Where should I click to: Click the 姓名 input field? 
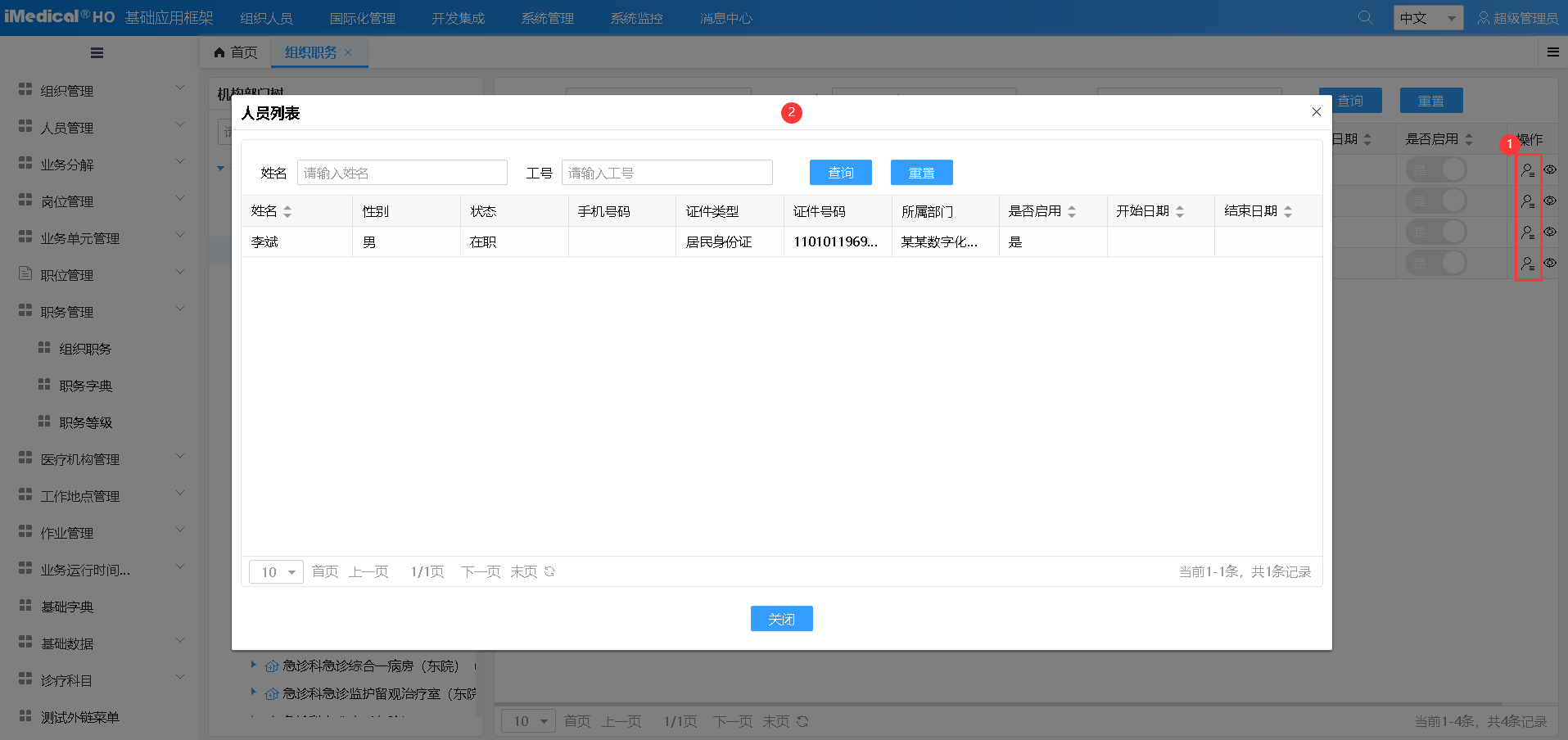(402, 173)
